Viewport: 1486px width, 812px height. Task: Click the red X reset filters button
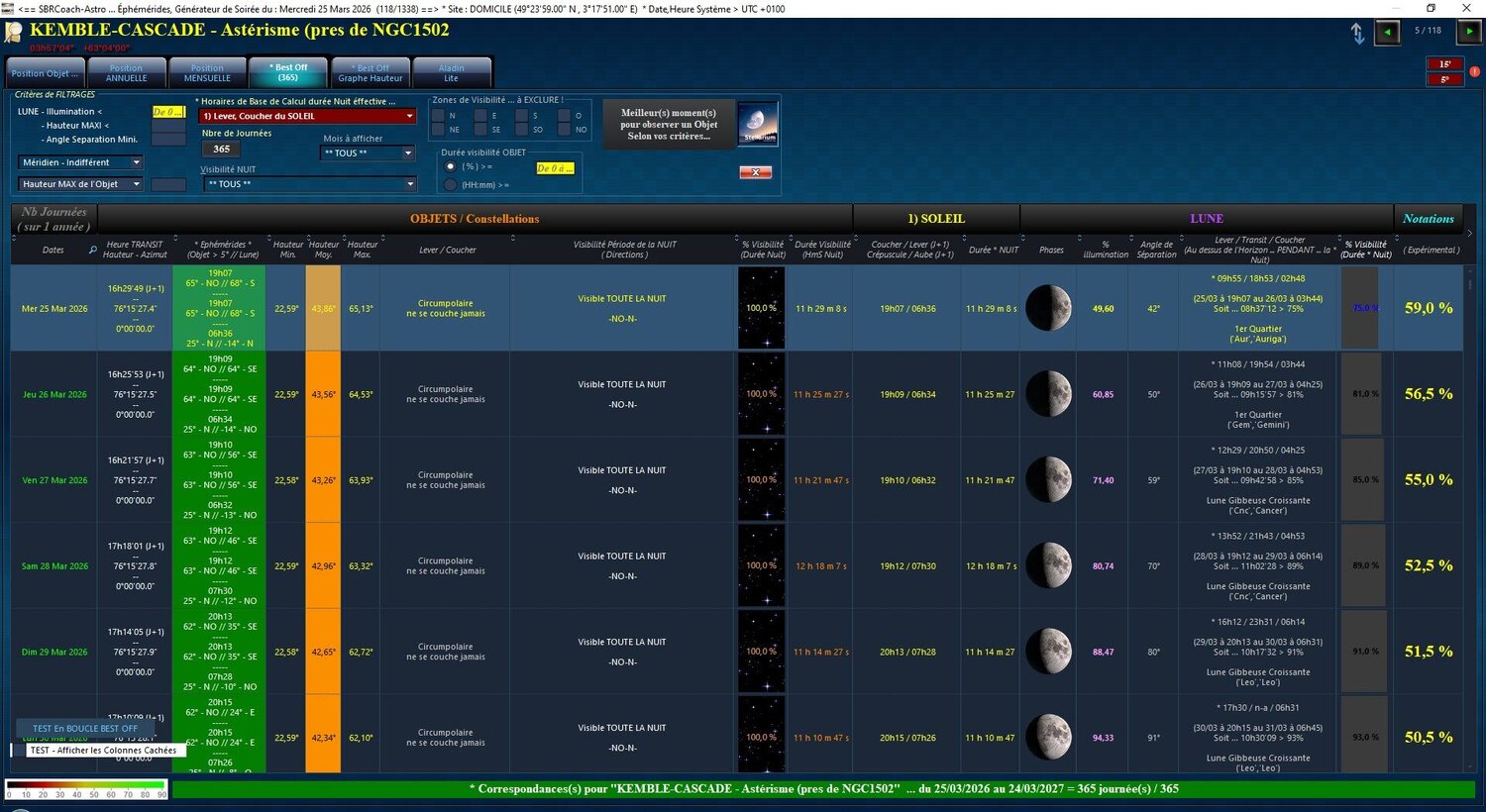[755, 172]
